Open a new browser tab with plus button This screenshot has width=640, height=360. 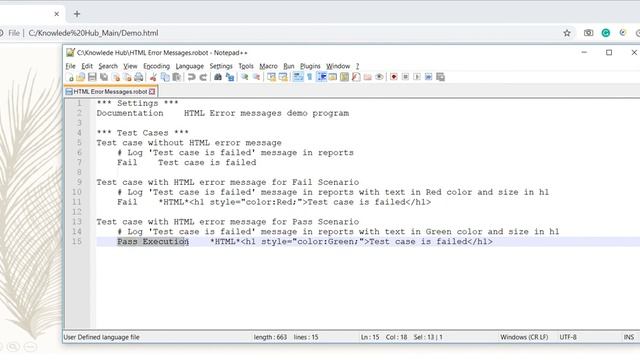(77, 14)
